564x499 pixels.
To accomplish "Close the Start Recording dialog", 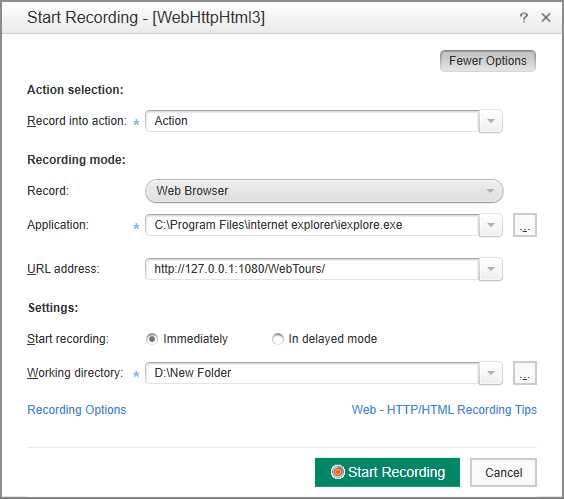I will [x=546, y=17].
